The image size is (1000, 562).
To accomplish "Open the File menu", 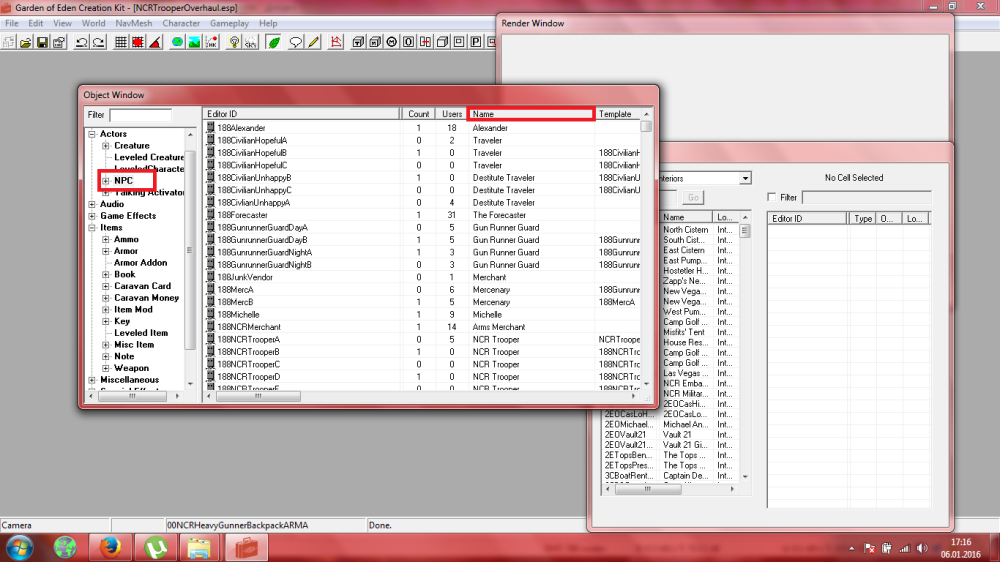I will (x=11, y=24).
